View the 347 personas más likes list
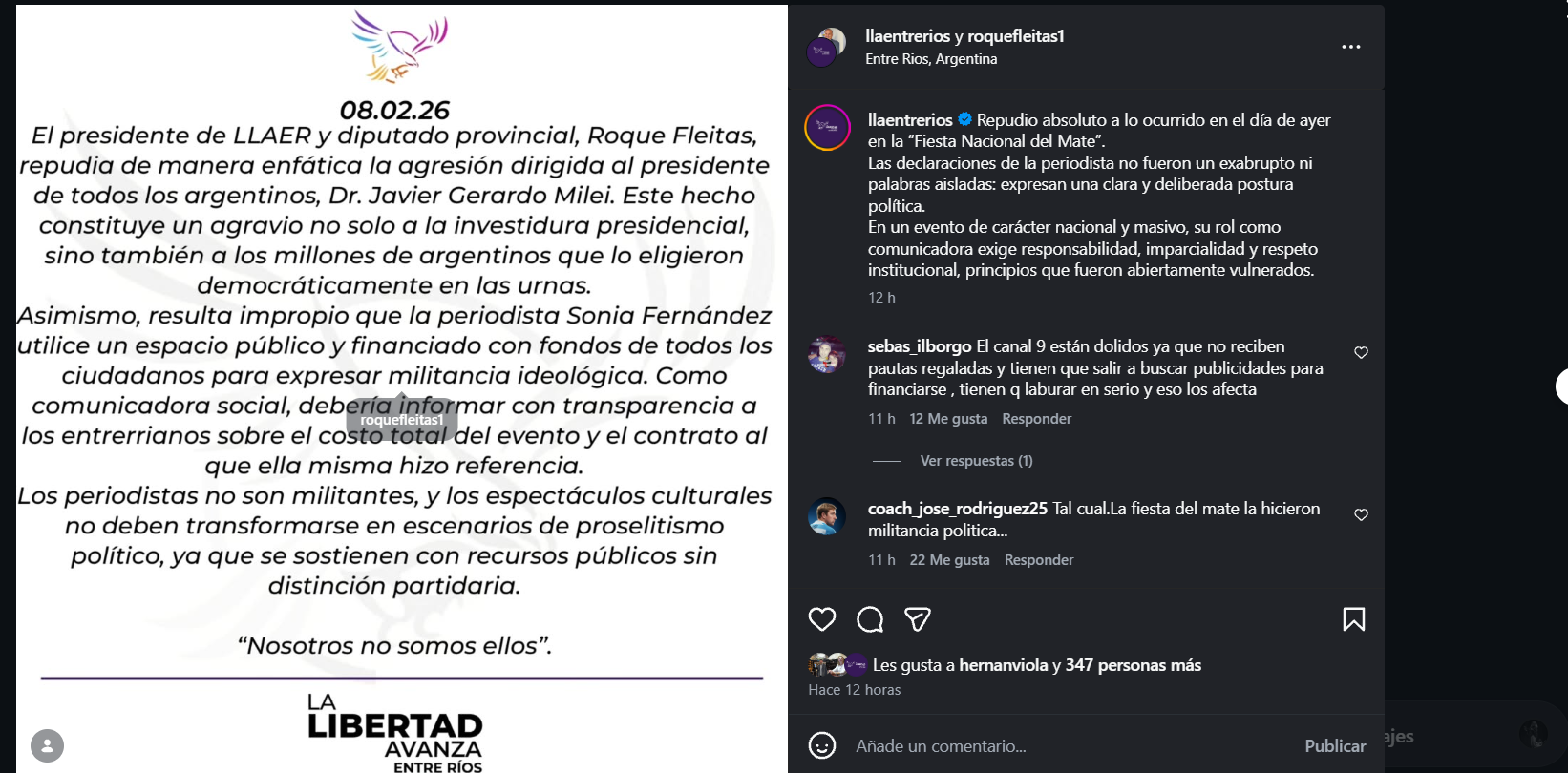The width and height of the screenshot is (1568, 773). [1133, 665]
